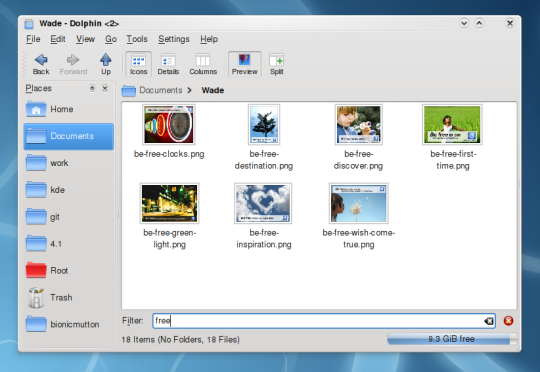Close the Places panel
Screen dimensions: 540x372
click(x=105, y=88)
